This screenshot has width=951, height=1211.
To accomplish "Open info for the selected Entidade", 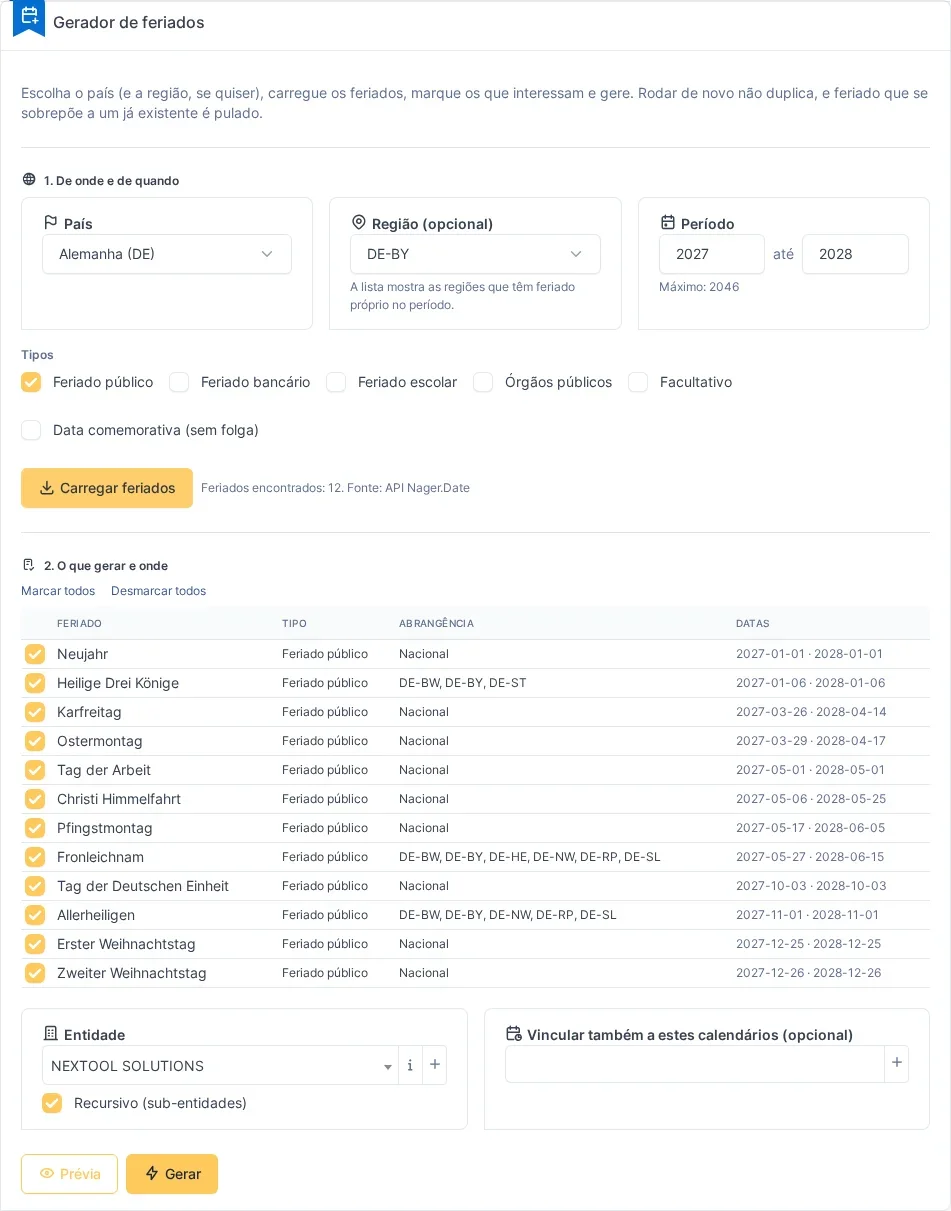I will pos(410,1065).
